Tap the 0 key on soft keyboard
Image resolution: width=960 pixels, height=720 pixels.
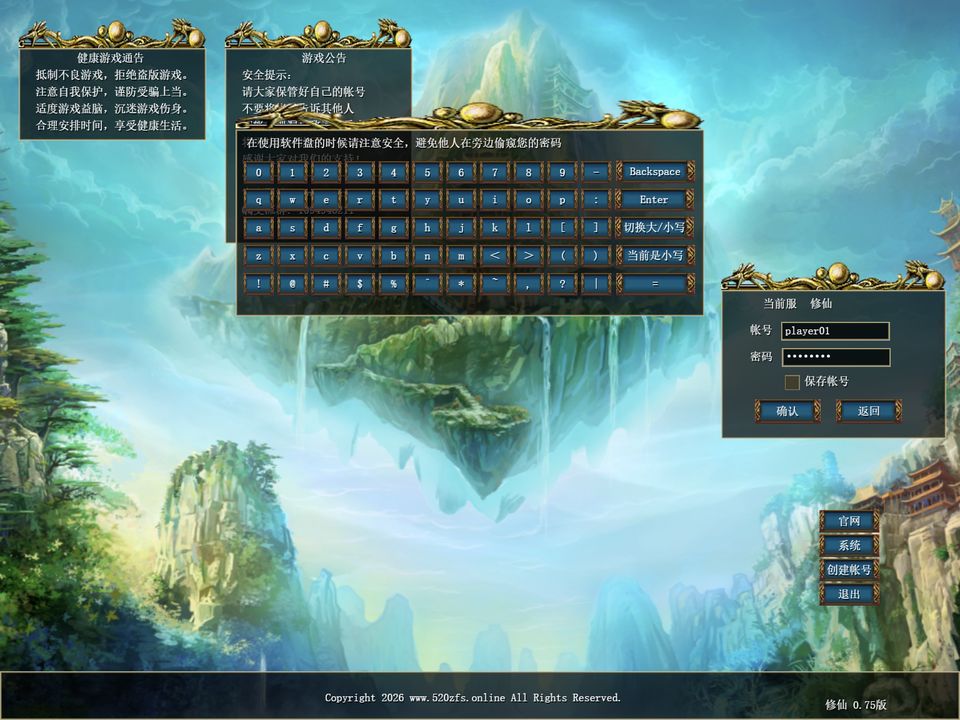[258, 172]
